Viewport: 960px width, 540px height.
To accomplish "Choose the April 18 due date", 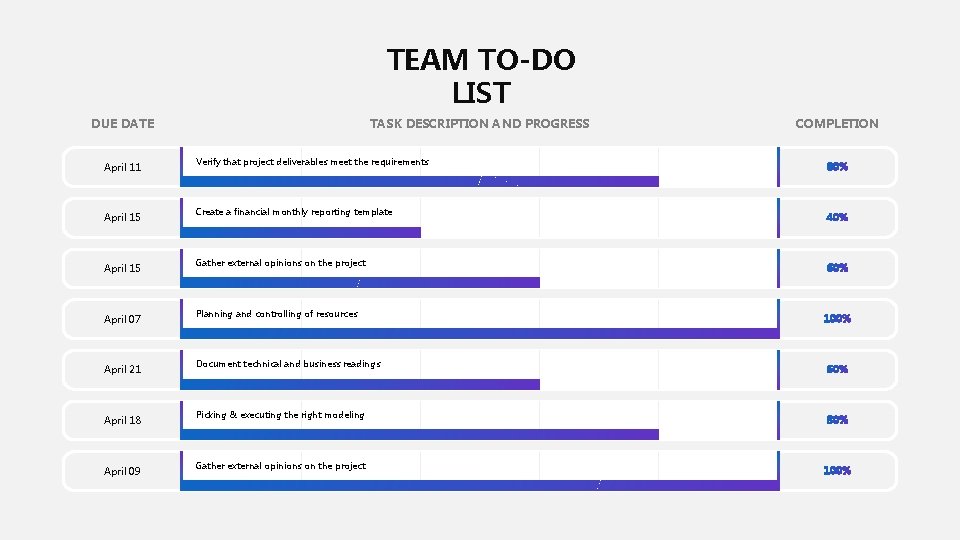I will (122, 420).
